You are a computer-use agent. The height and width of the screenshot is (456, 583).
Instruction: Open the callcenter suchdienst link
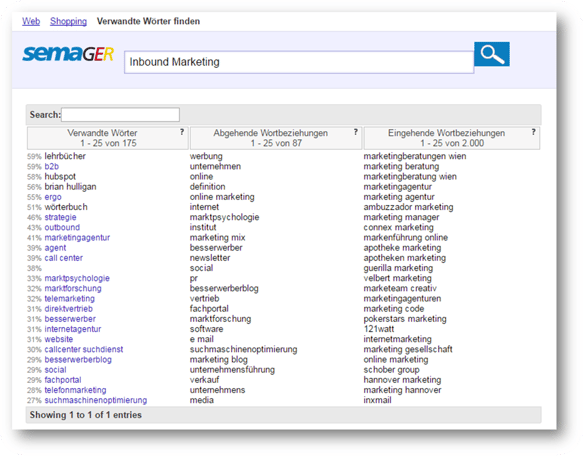click(84, 349)
